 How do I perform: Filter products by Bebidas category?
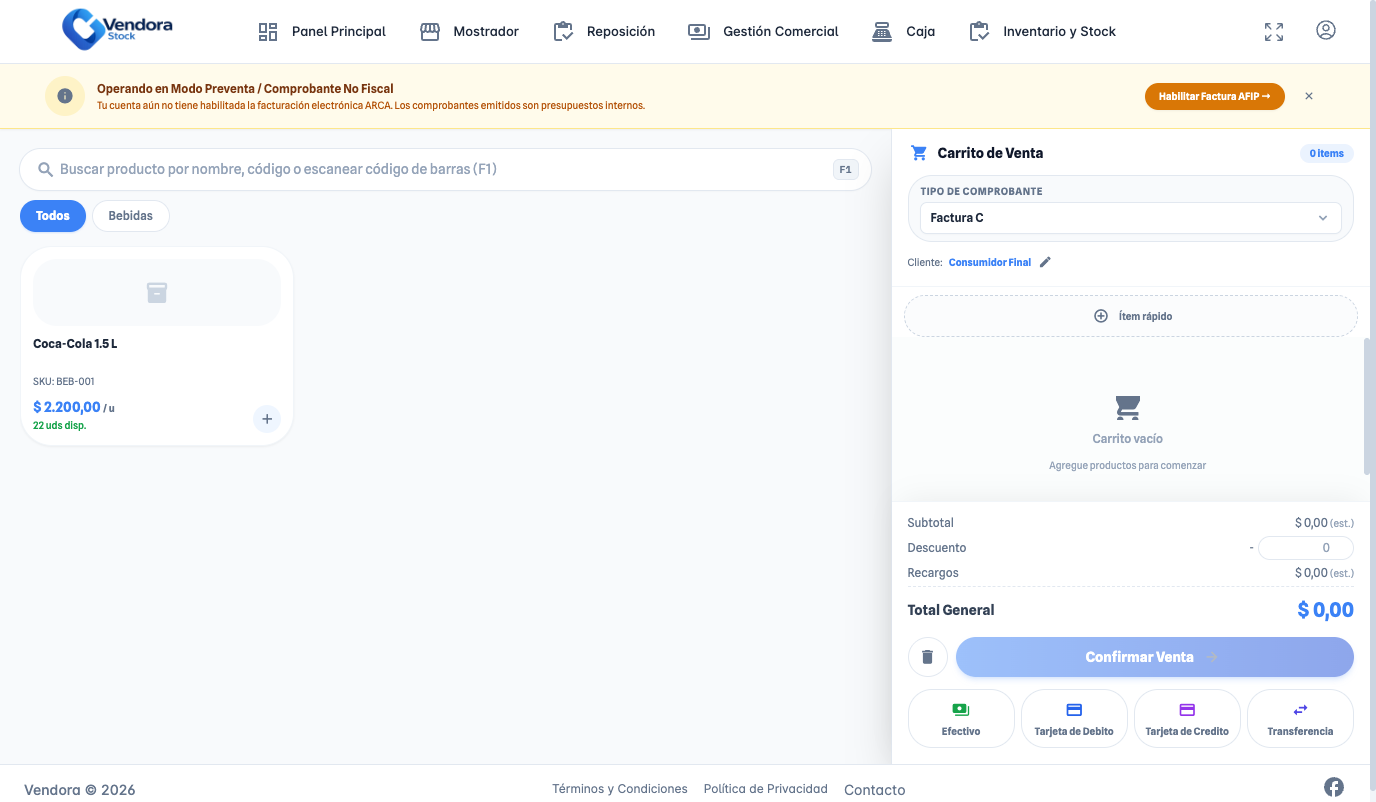click(x=131, y=216)
